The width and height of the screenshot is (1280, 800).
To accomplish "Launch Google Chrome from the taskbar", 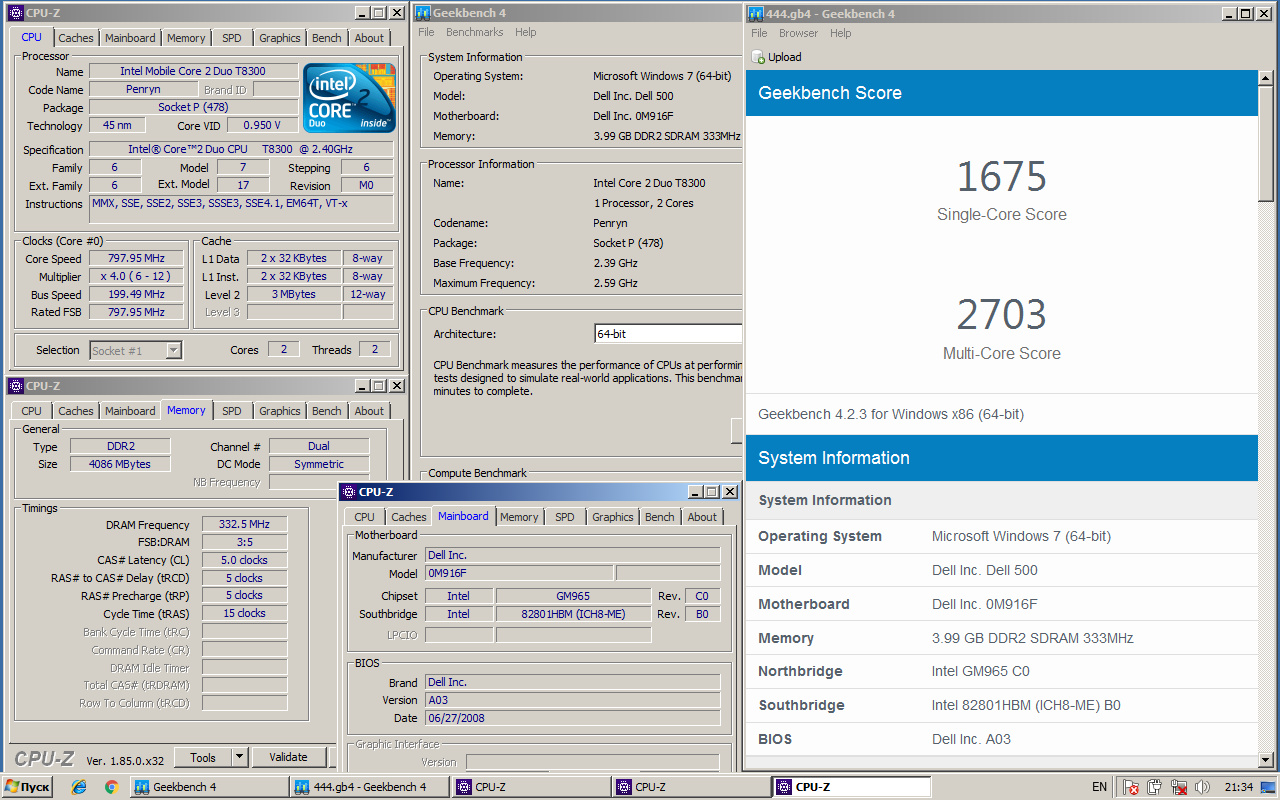I will click(x=112, y=787).
